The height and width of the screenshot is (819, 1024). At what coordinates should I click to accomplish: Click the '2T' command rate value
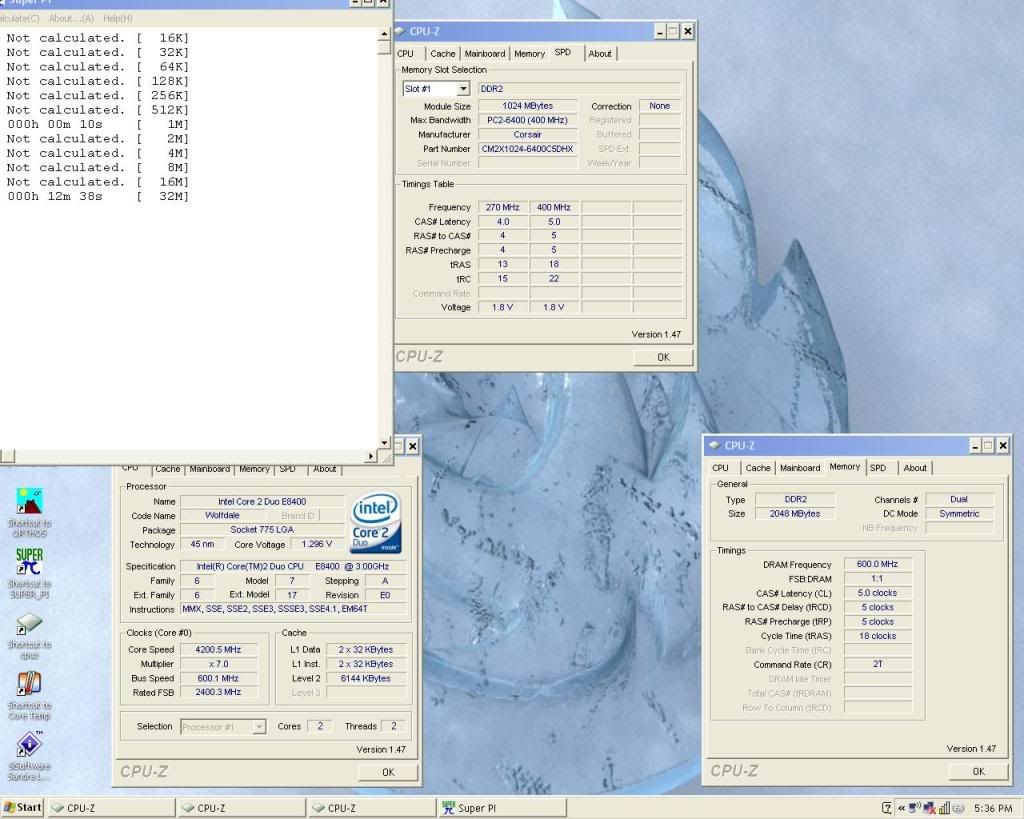point(878,664)
